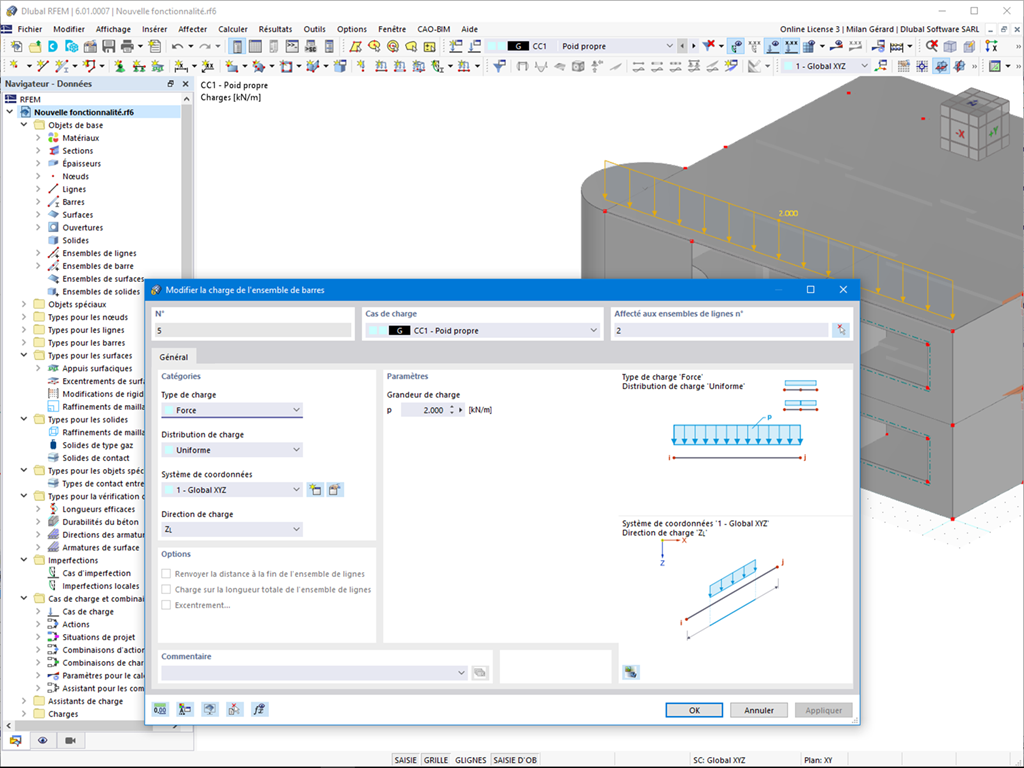Click the Annuler button
This screenshot has width=1024, height=768.
[759, 710]
